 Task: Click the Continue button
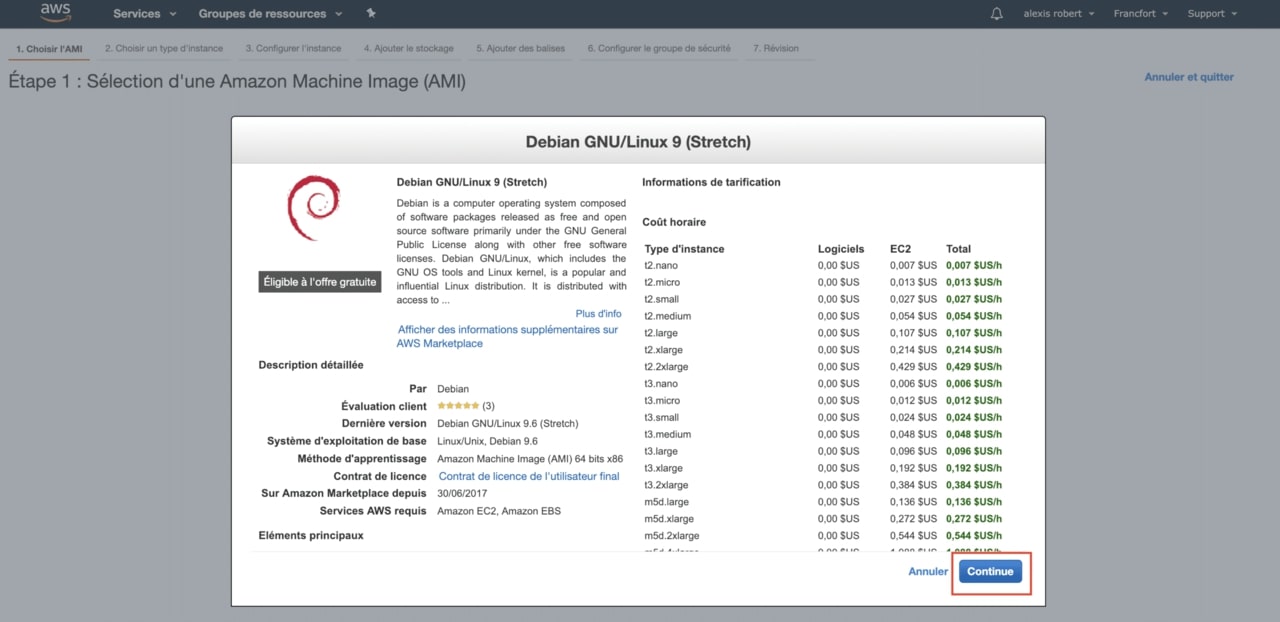coord(990,571)
